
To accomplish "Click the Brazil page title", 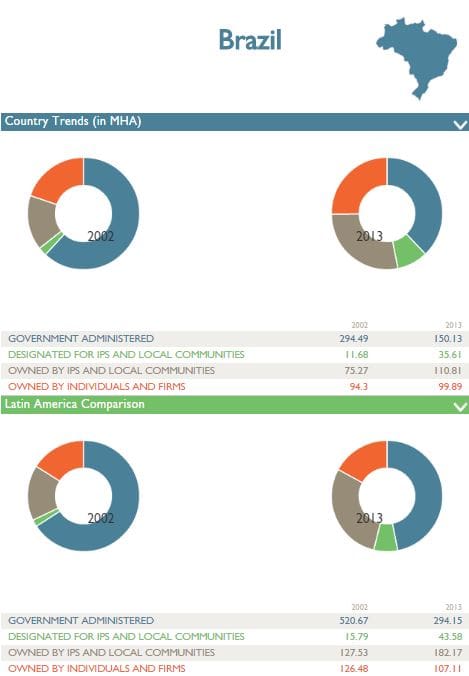I will tap(250, 40).
